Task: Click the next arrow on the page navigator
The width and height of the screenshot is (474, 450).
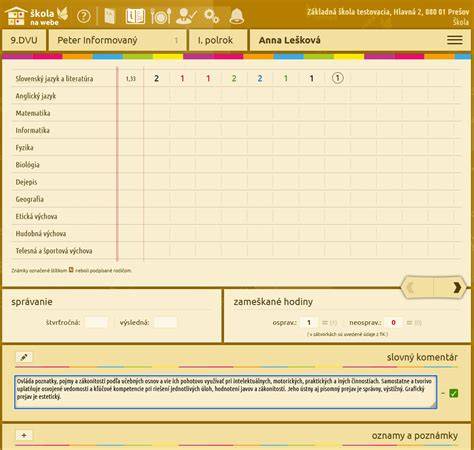Action: (x=456, y=287)
